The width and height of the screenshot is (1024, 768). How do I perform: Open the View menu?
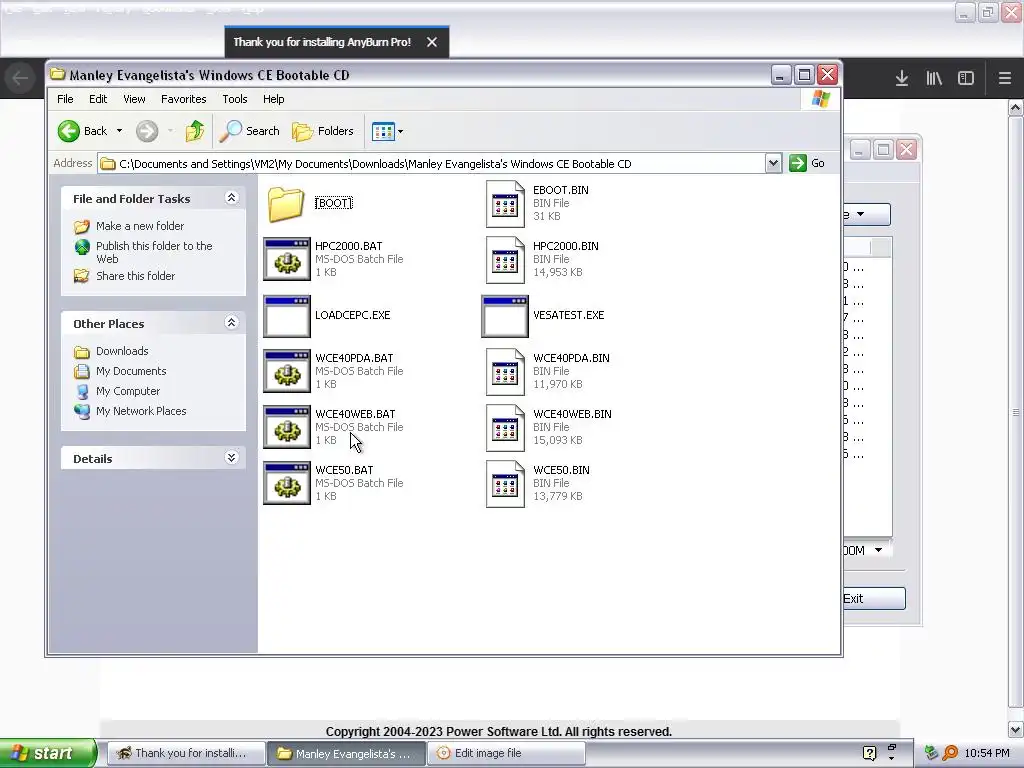coord(134,99)
